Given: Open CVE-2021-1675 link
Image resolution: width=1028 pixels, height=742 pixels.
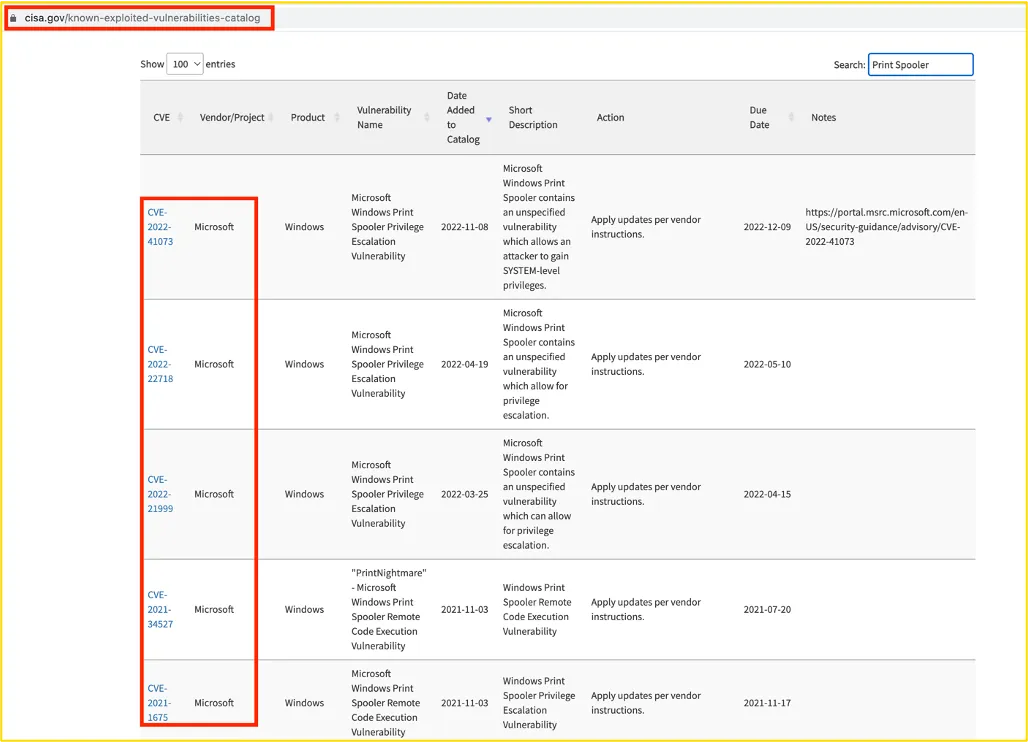Looking at the screenshot, I should 160,702.
